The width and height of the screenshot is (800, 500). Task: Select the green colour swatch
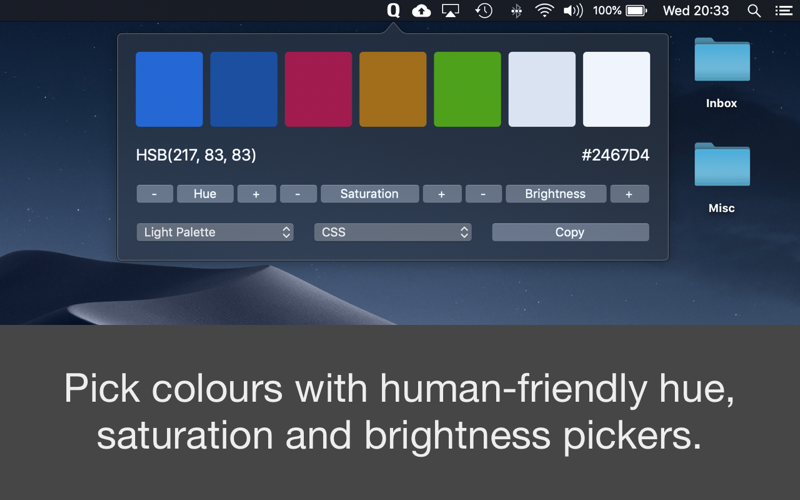(467, 89)
